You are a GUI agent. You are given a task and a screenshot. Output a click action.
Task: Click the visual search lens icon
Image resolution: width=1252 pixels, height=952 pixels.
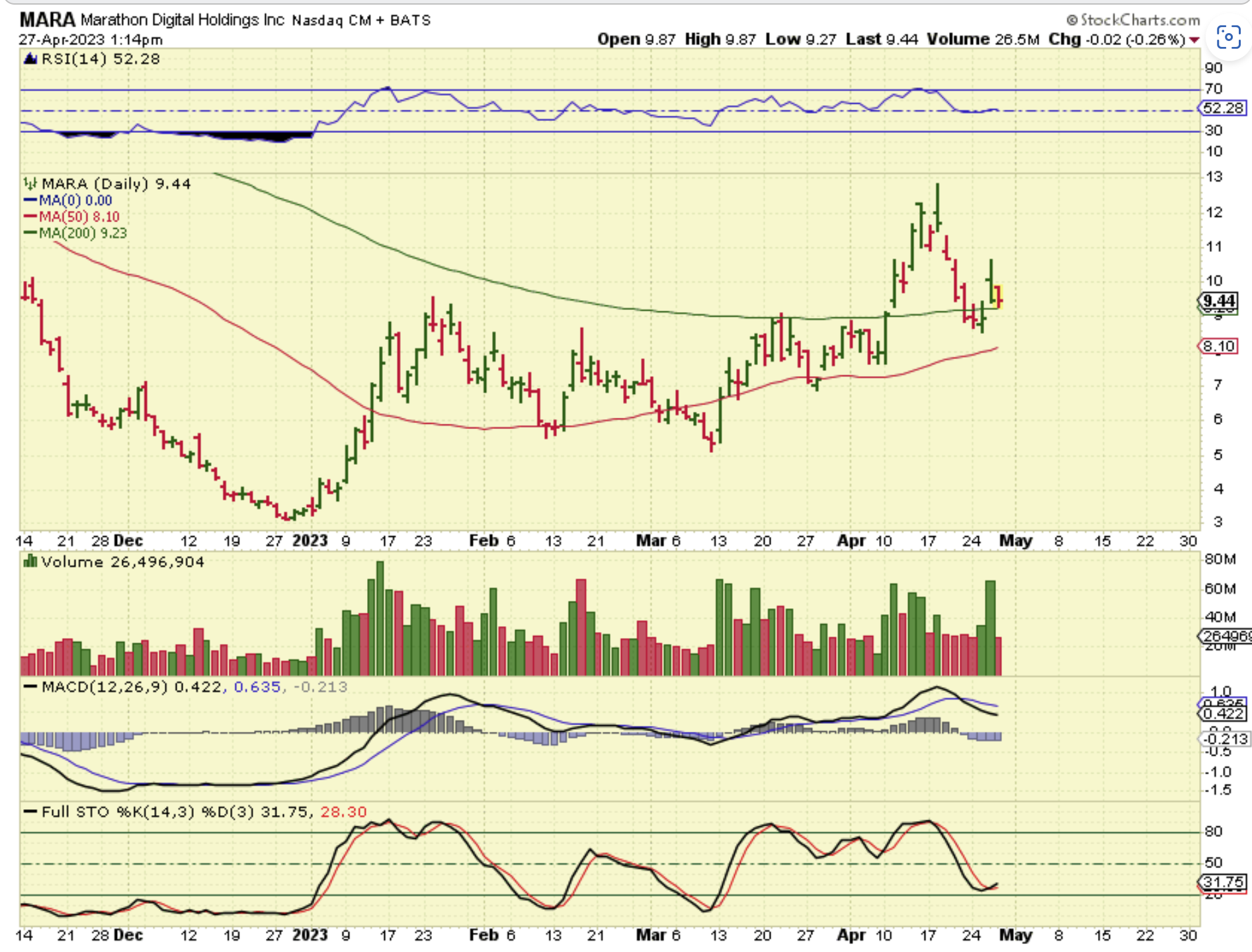coord(1228,37)
